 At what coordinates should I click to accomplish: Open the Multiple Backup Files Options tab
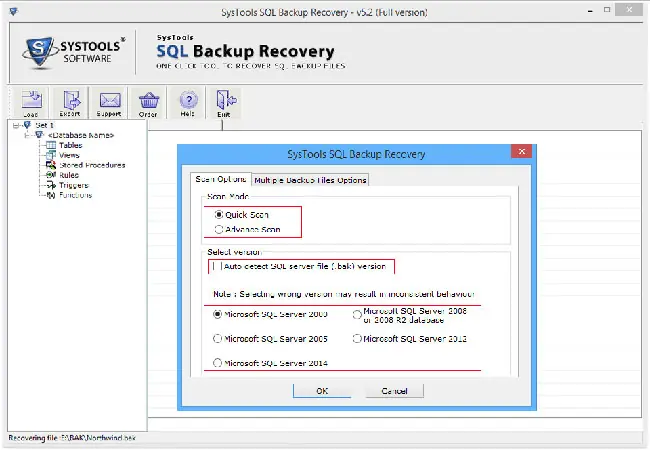310,180
